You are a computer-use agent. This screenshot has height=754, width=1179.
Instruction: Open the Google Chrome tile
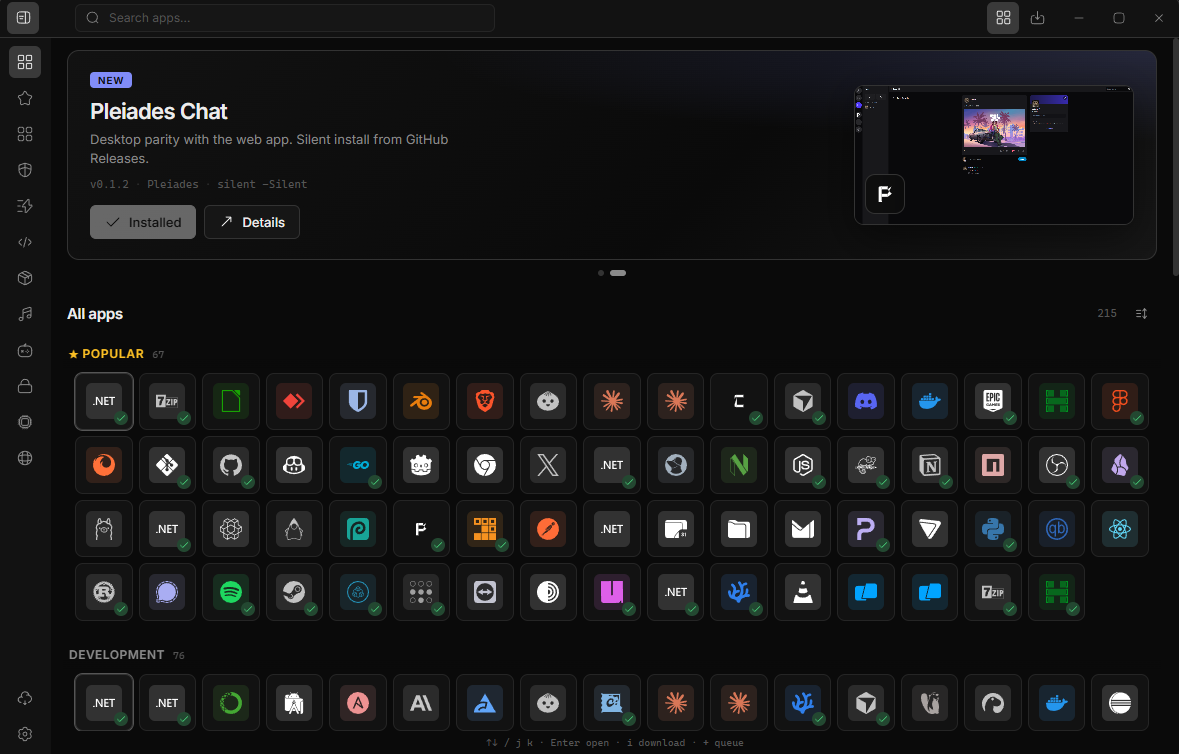(485, 465)
